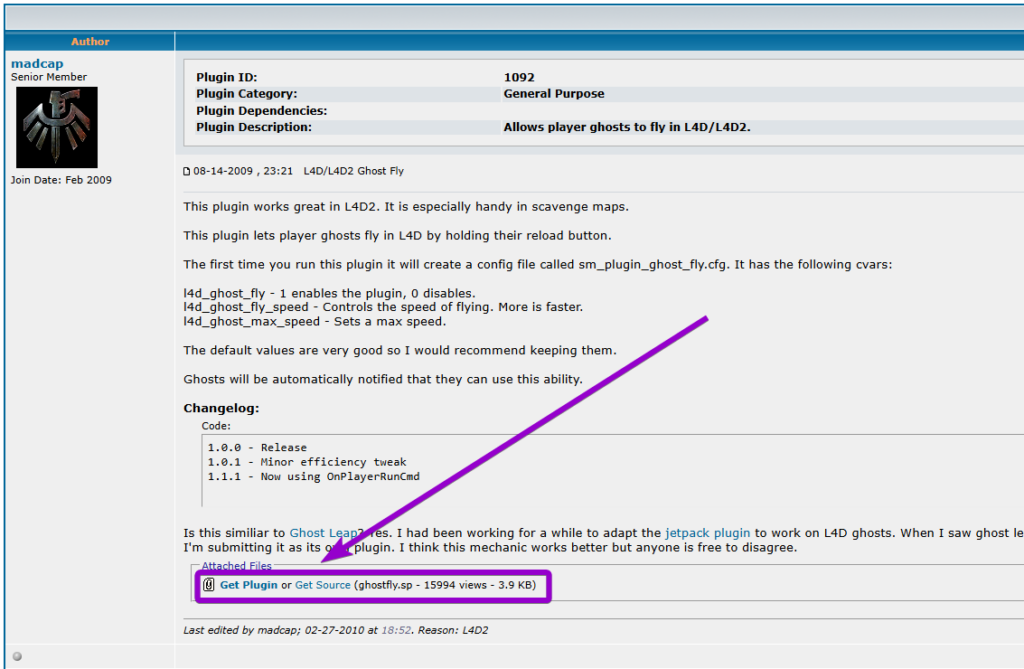This screenshot has width=1024, height=669.
Task: Click the small icon left of Get Plugin
Action: click(208, 586)
